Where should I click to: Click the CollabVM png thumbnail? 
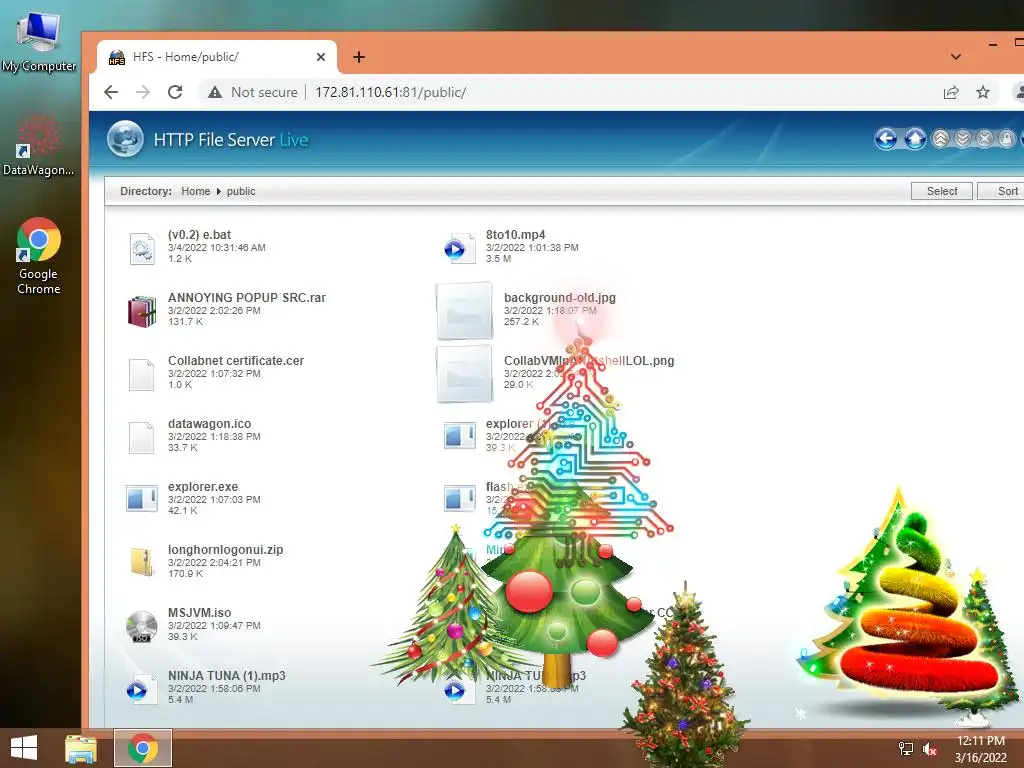click(x=464, y=374)
